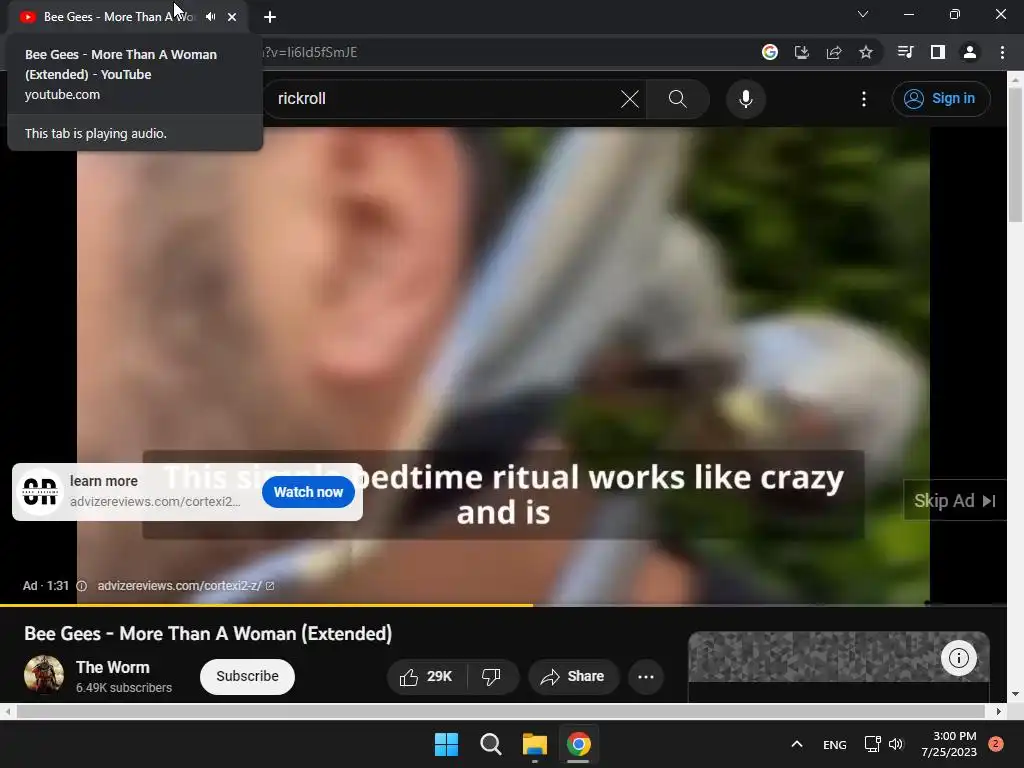Click Watch now on the ad
Image resolution: width=1024 pixels, height=768 pixels.
click(x=308, y=492)
